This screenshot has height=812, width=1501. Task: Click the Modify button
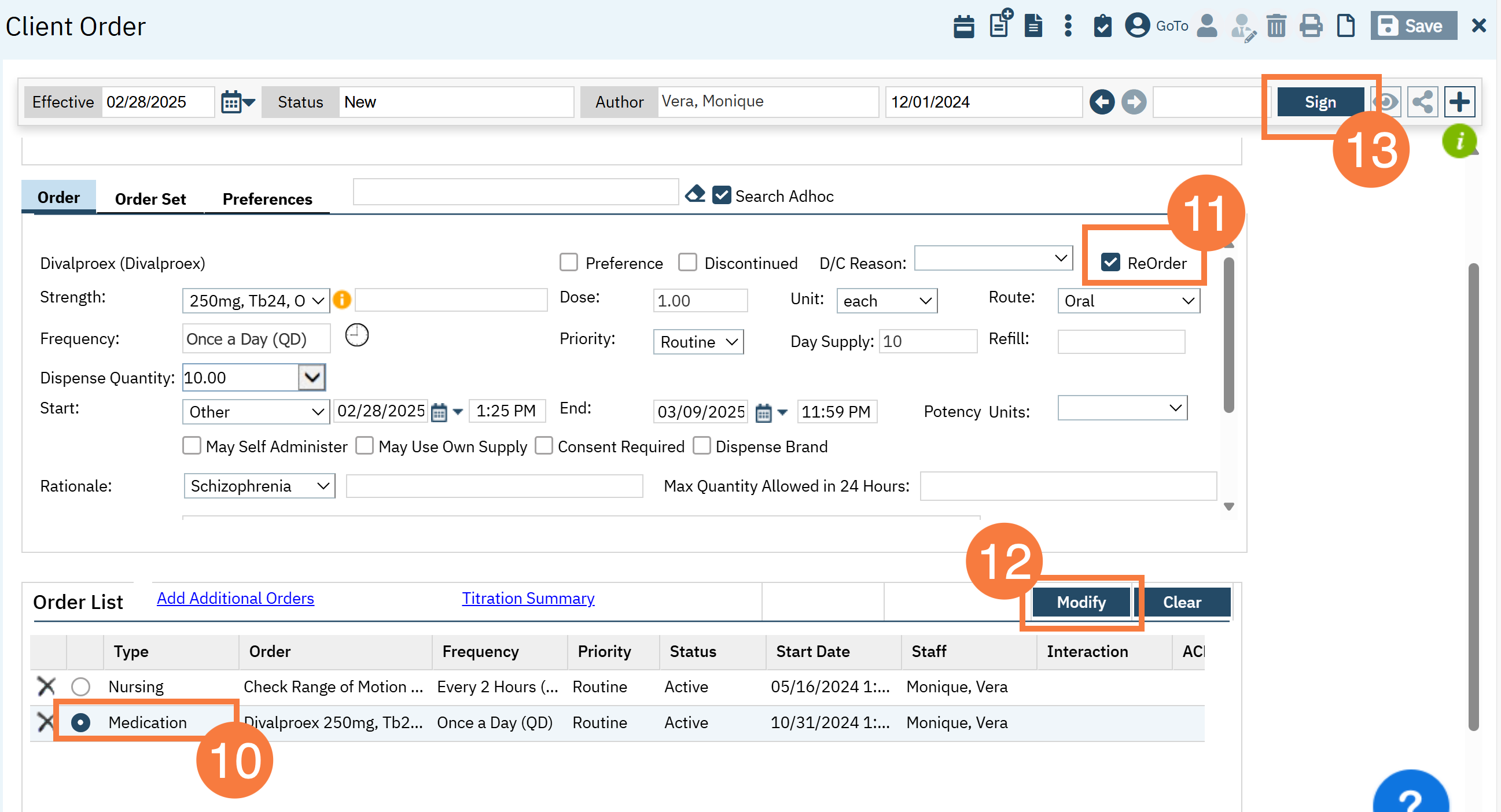click(x=1081, y=601)
